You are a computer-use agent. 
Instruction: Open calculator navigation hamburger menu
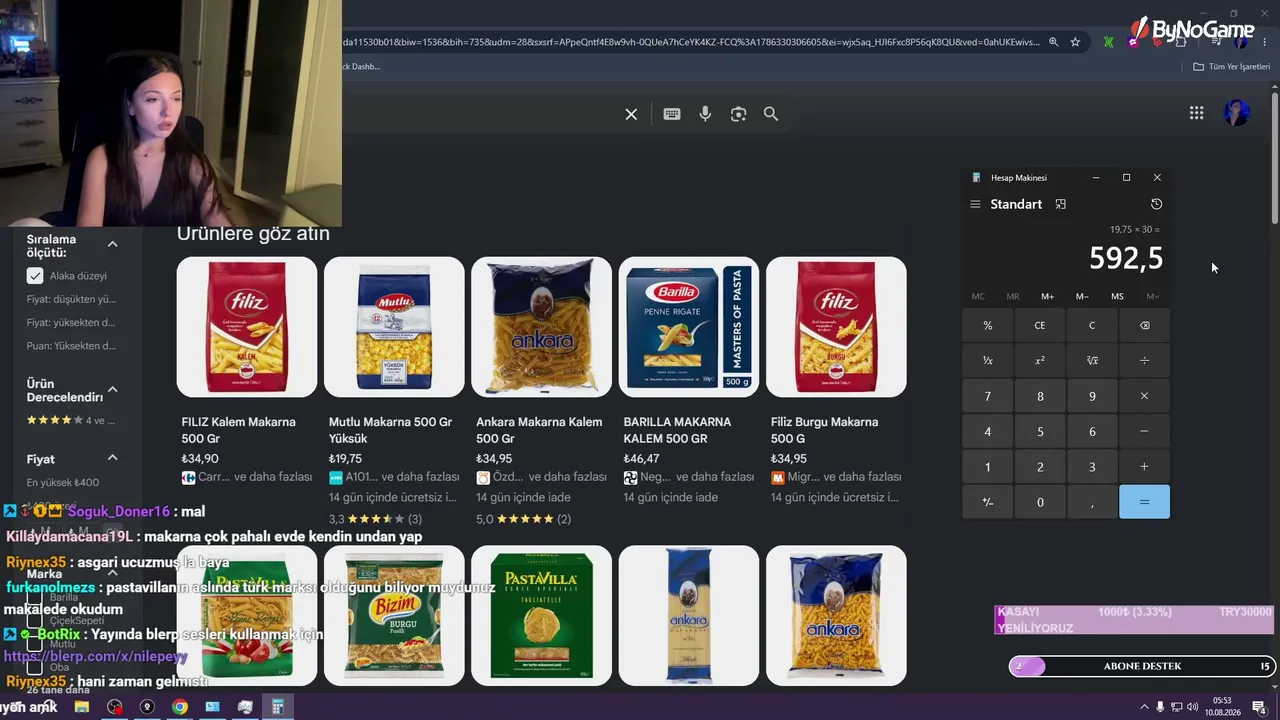tap(975, 204)
